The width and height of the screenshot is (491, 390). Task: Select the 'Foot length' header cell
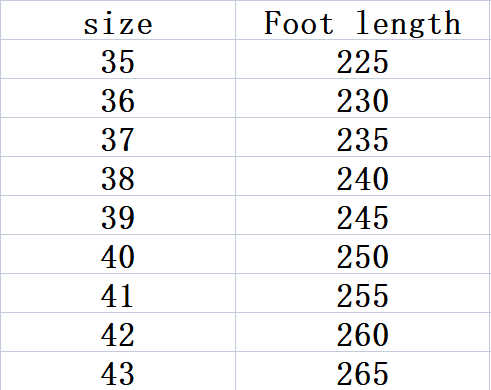(x=363, y=20)
